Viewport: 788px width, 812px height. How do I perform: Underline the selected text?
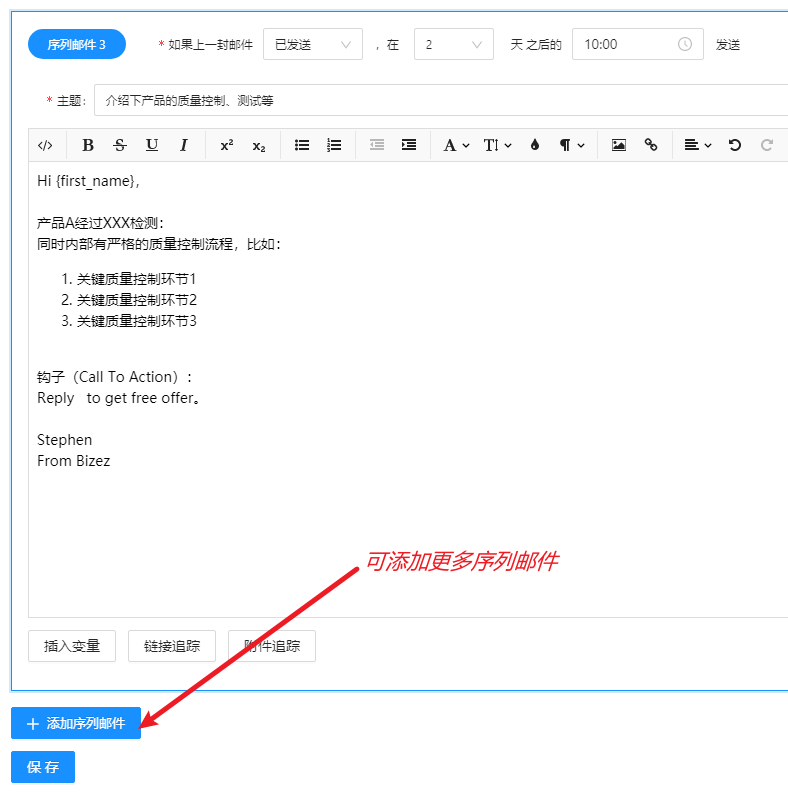(x=152, y=145)
